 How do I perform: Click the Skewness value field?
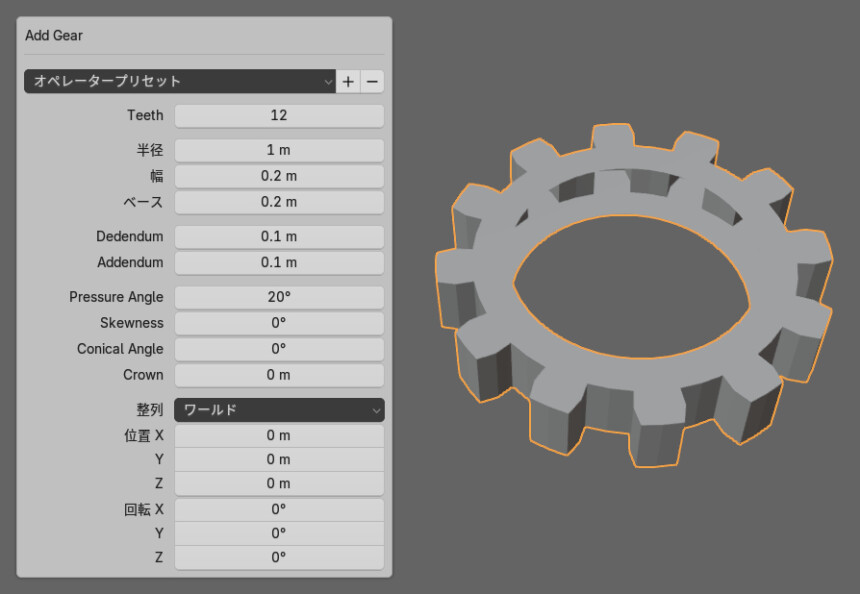[279, 323]
